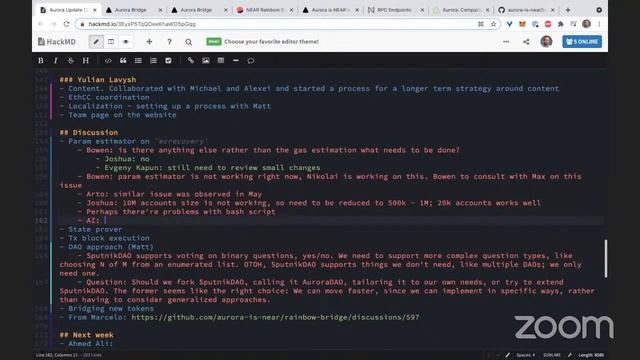Image resolution: width=640 pixels, height=360 pixels.
Task: Switch to edit-only mode (pencil)
Action: coord(96,42)
